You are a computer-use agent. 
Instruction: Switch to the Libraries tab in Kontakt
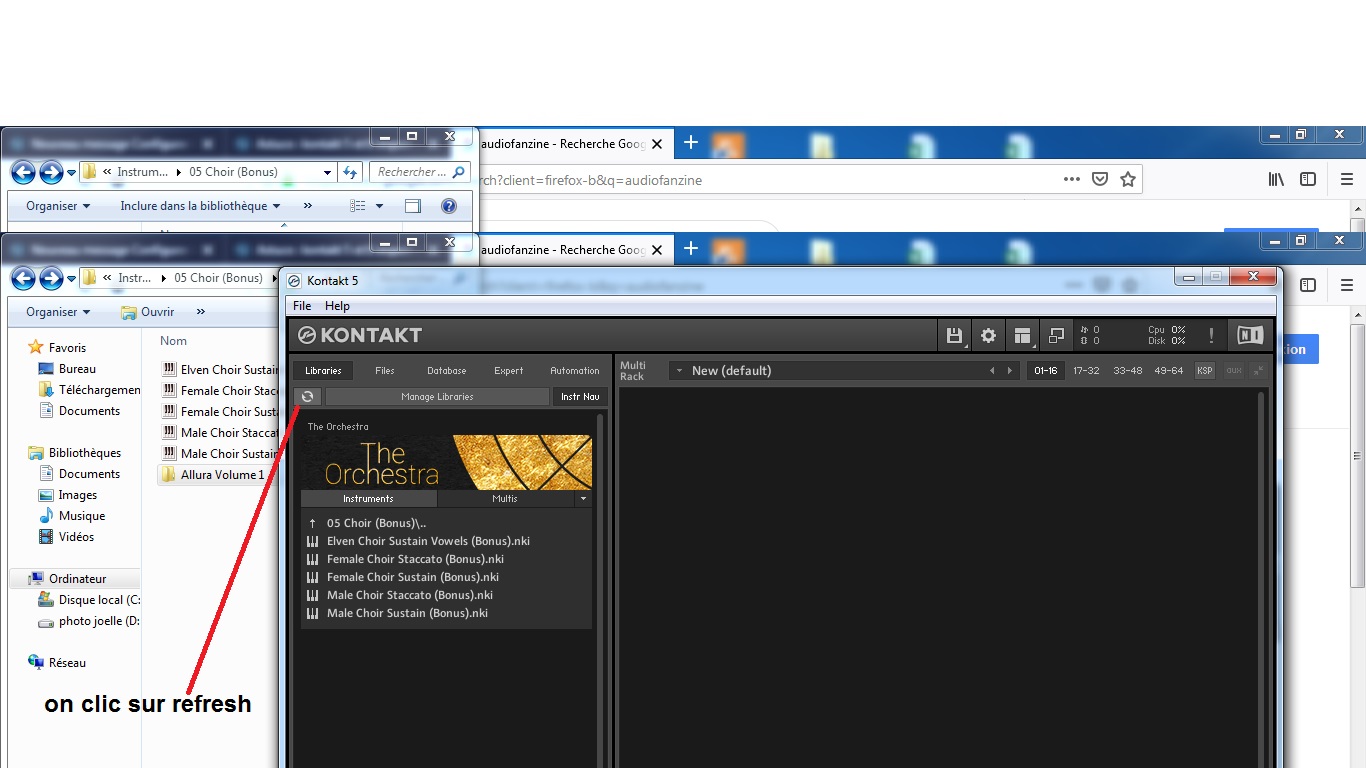click(x=323, y=371)
